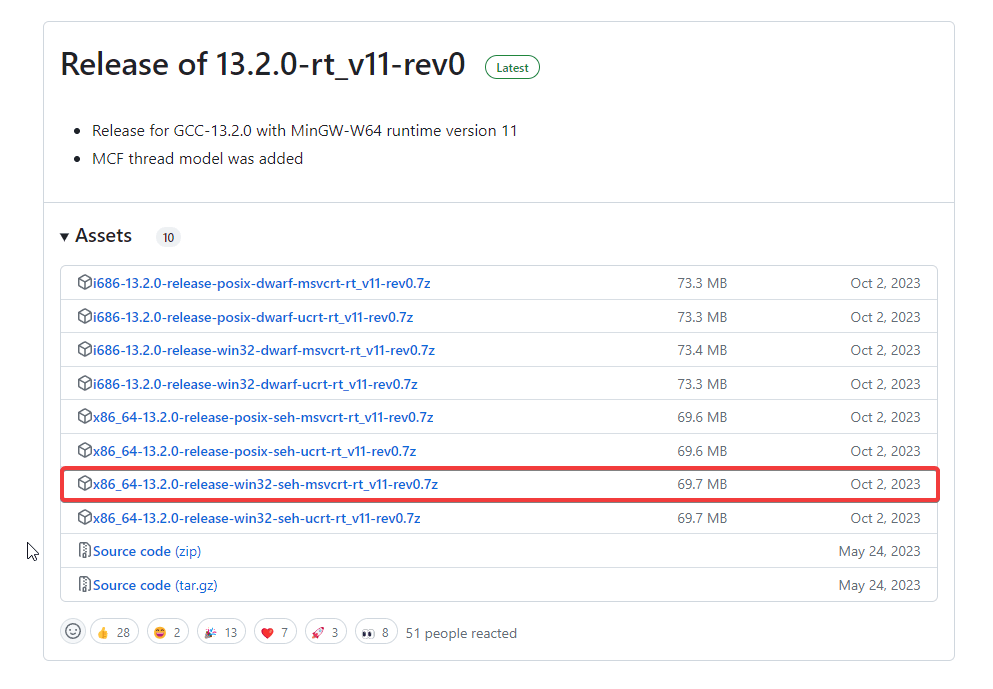Open x86_64 posix-seh-msvcrt 7z link

[263, 417]
